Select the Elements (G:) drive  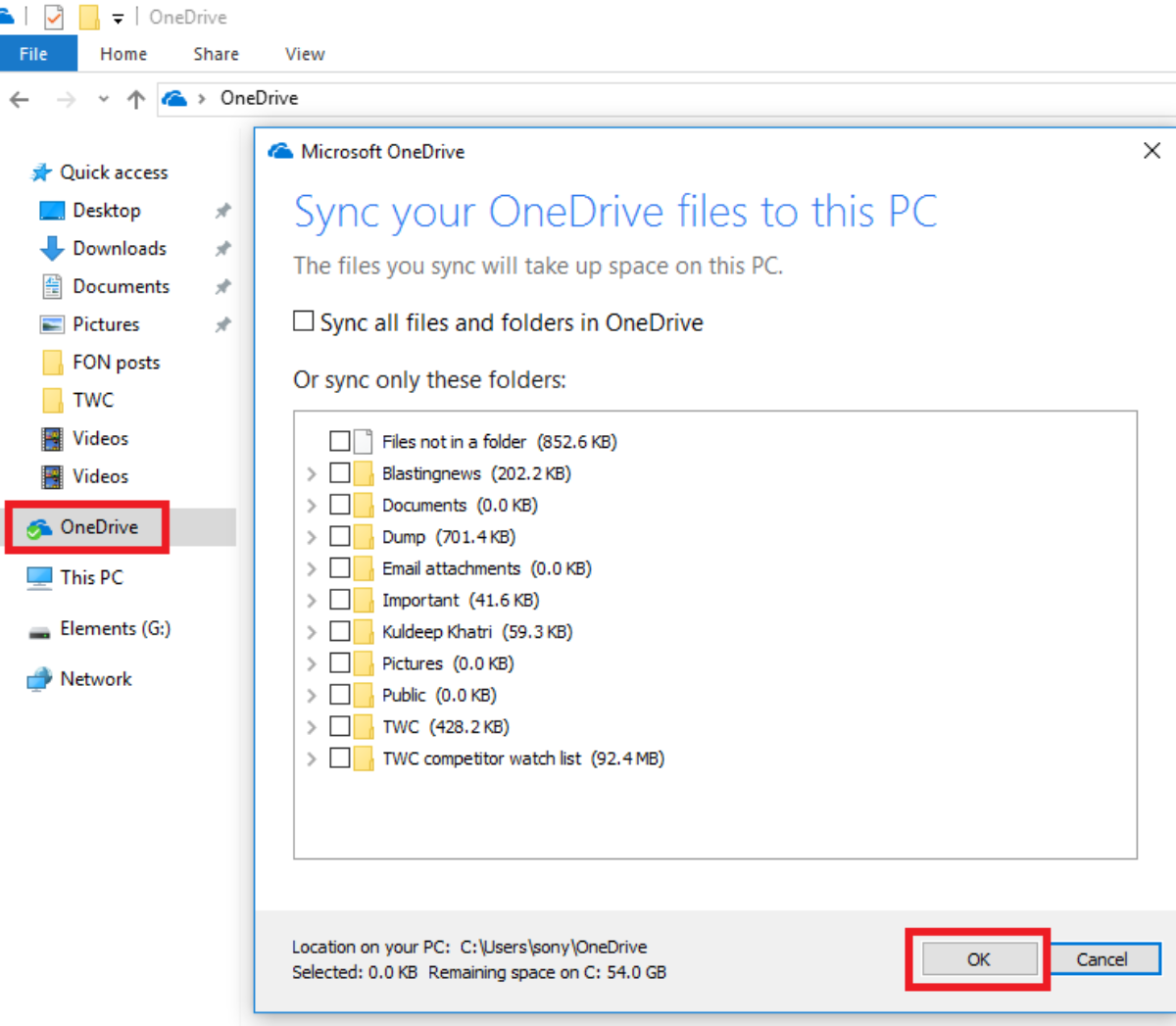coord(115,629)
